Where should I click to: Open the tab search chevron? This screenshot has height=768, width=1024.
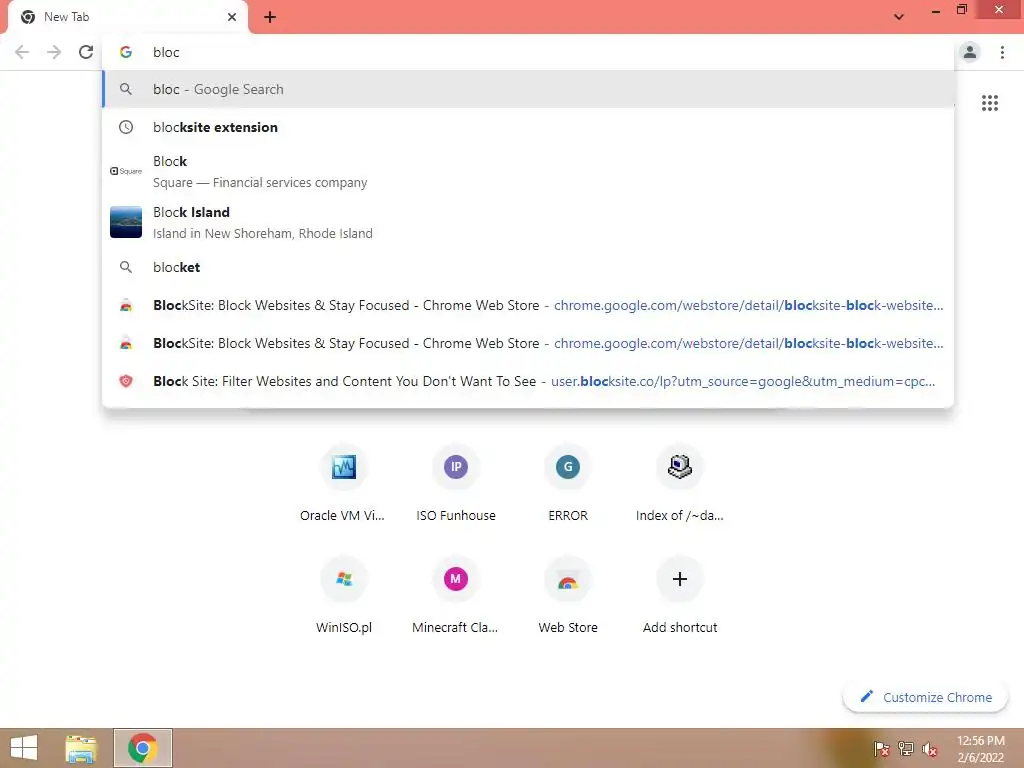[899, 17]
